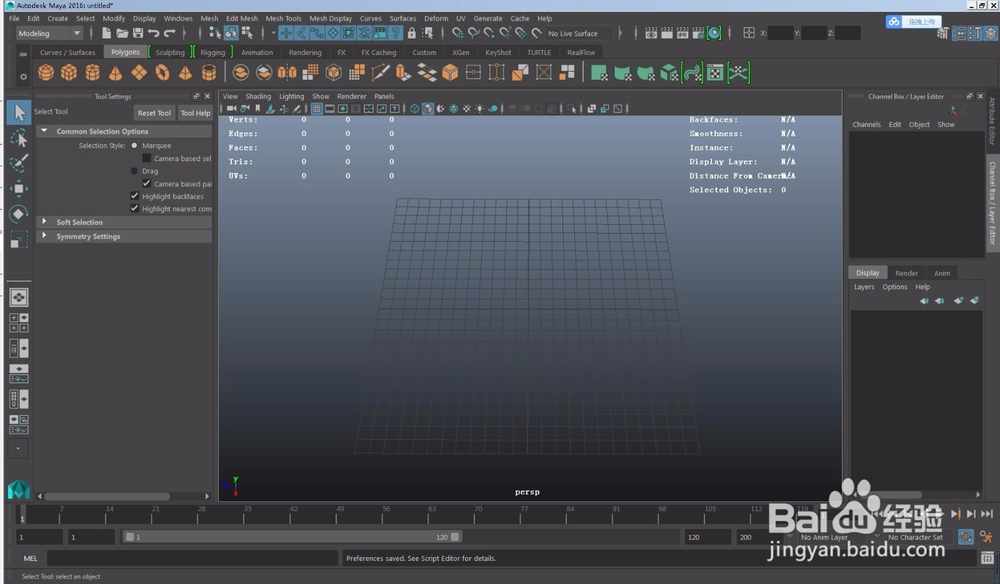Open the No Live Surface field

click(x=577, y=33)
